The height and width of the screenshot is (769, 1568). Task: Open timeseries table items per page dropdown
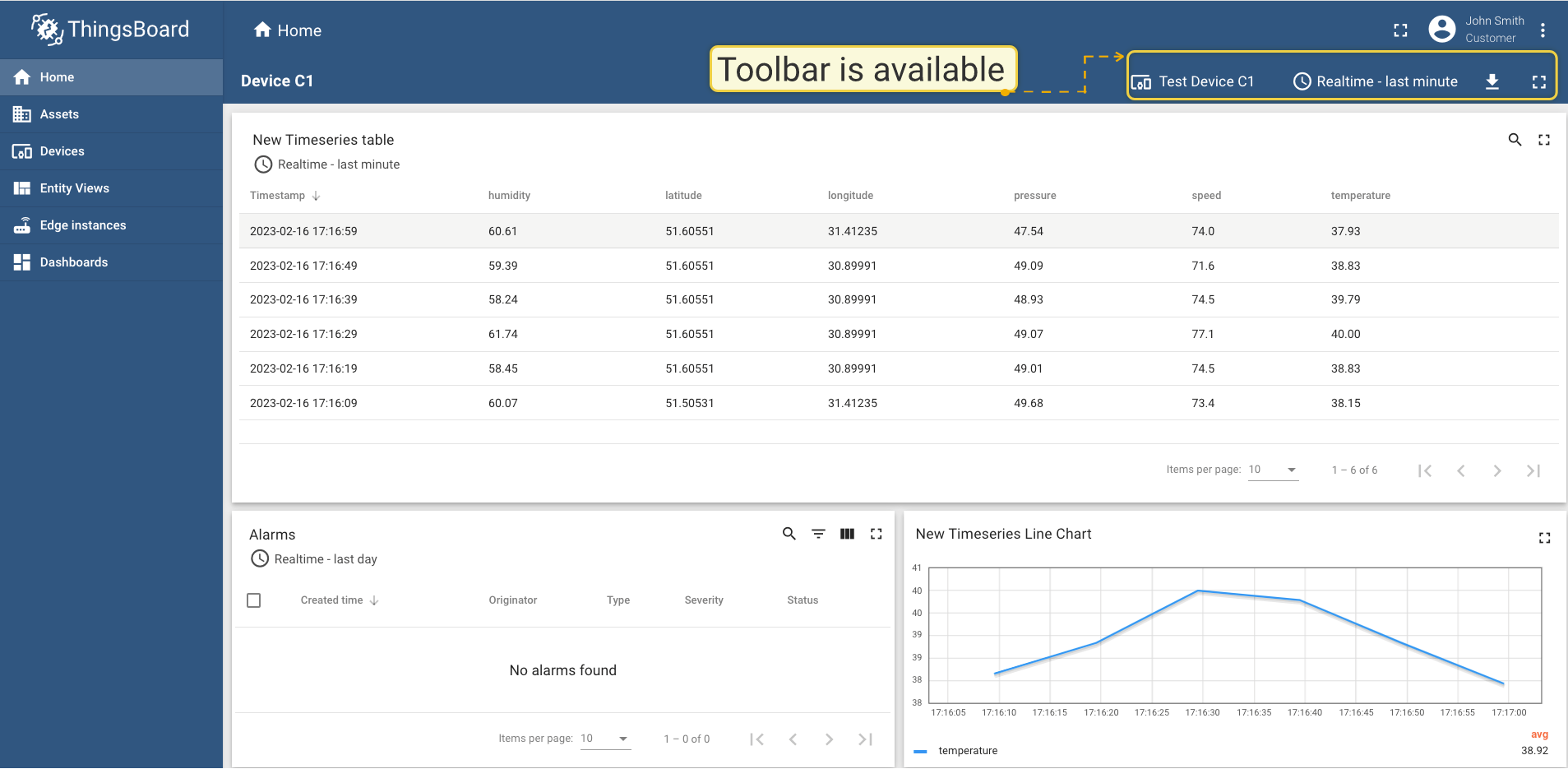tap(1273, 470)
